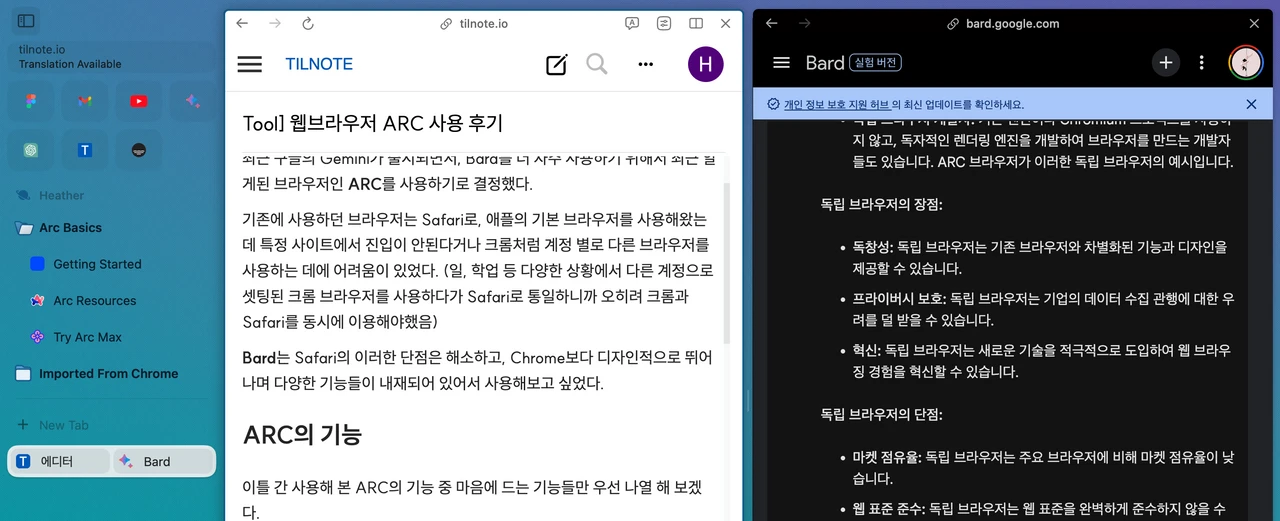Open the pinned YouTube favorite
This screenshot has height=521, width=1280.
(x=139, y=101)
